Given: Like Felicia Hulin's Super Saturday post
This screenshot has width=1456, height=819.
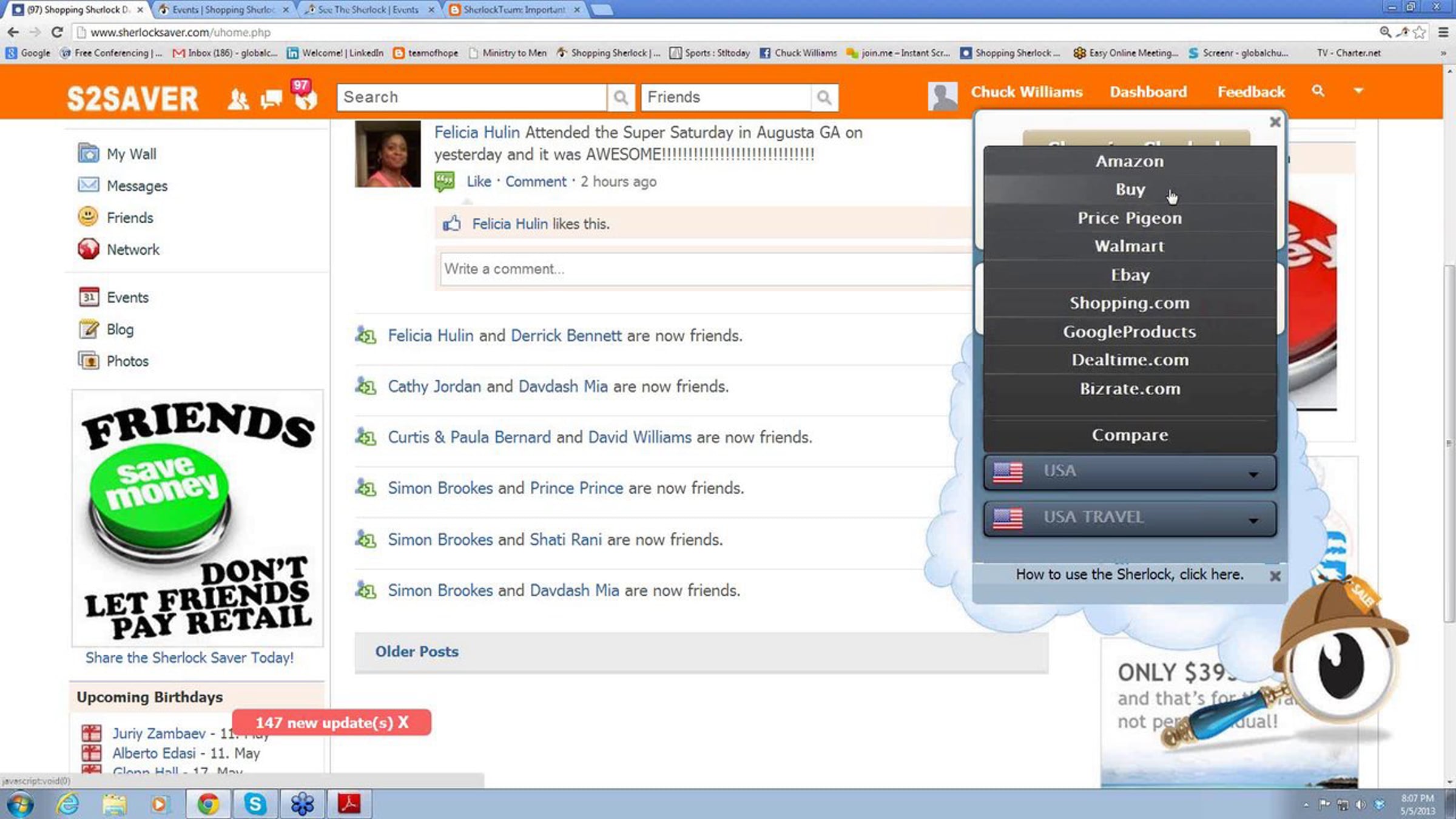Looking at the screenshot, I should click(x=479, y=181).
